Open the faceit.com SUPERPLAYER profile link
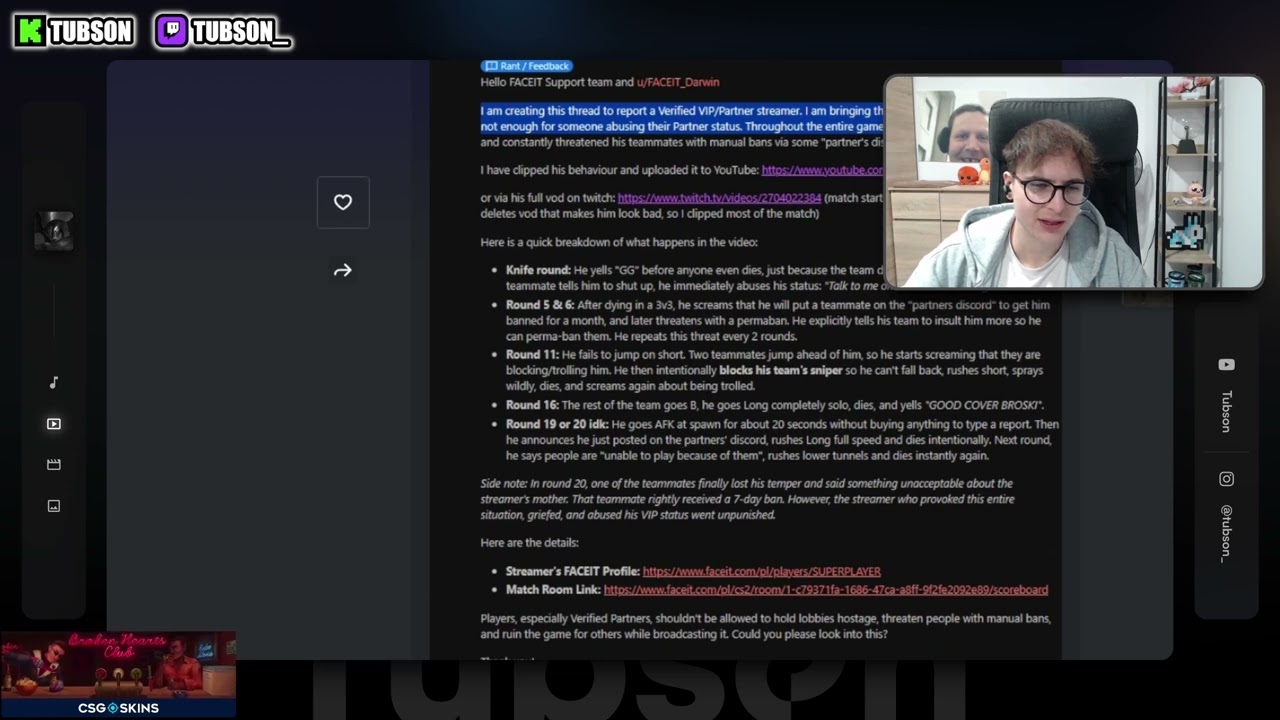 [x=762, y=572]
